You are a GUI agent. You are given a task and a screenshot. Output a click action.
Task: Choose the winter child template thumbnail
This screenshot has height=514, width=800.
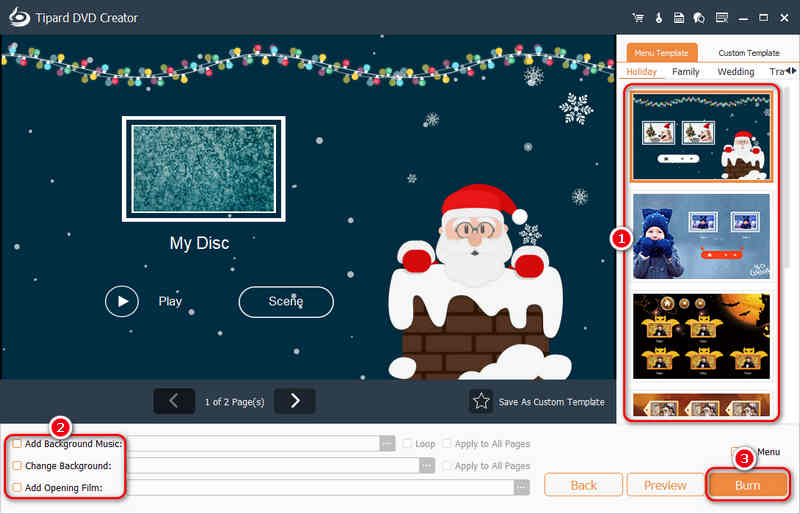(702, 236)
